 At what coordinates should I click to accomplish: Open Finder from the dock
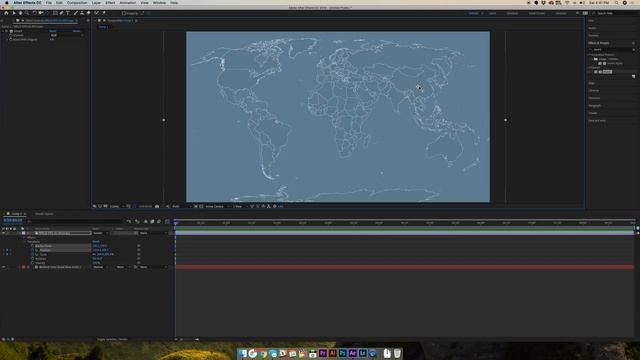tap(243, 353)
